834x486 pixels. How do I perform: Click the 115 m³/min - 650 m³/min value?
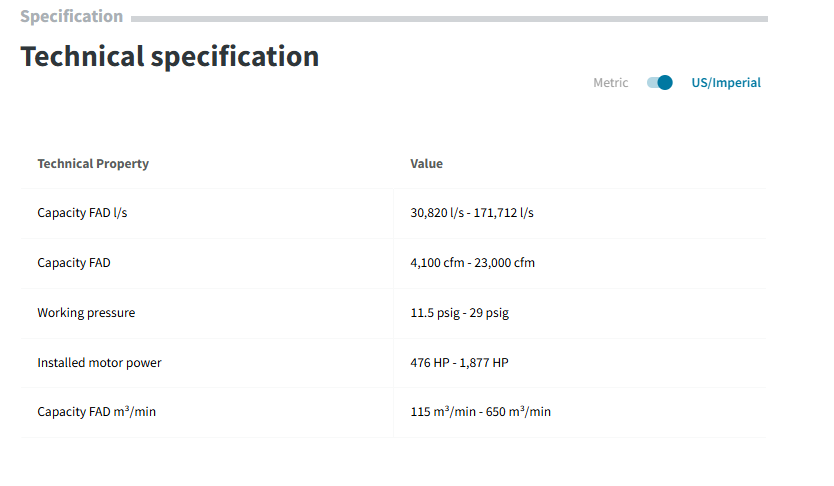(x=480, y=412)
